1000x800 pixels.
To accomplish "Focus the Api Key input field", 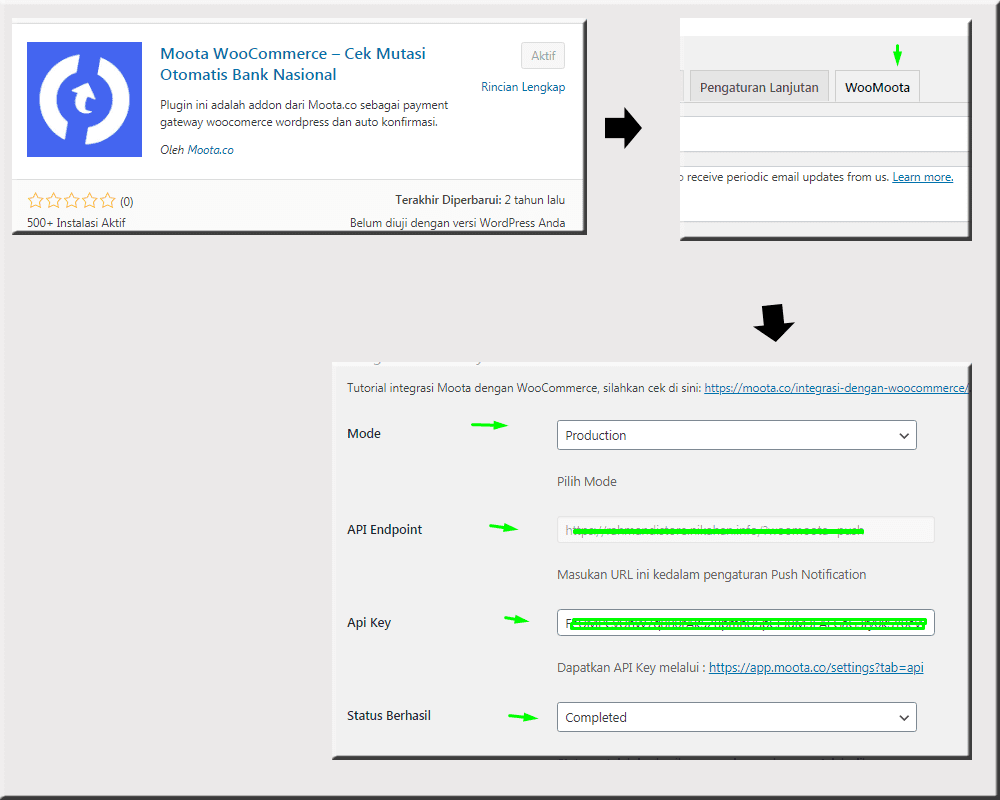I will [745, 622].
